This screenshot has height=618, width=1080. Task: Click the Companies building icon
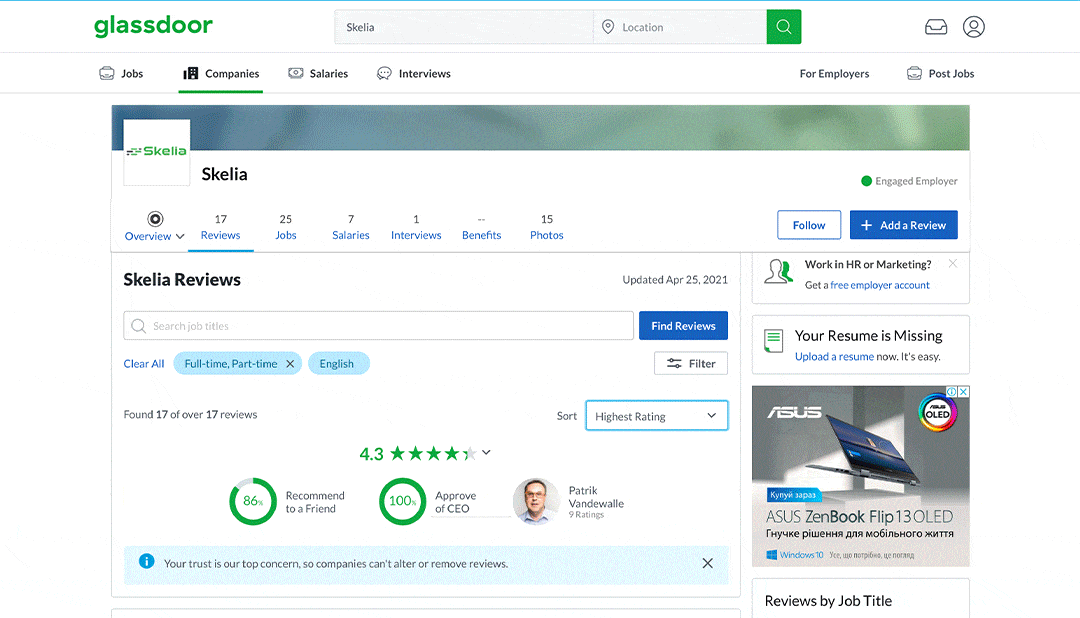pos(191,73)
